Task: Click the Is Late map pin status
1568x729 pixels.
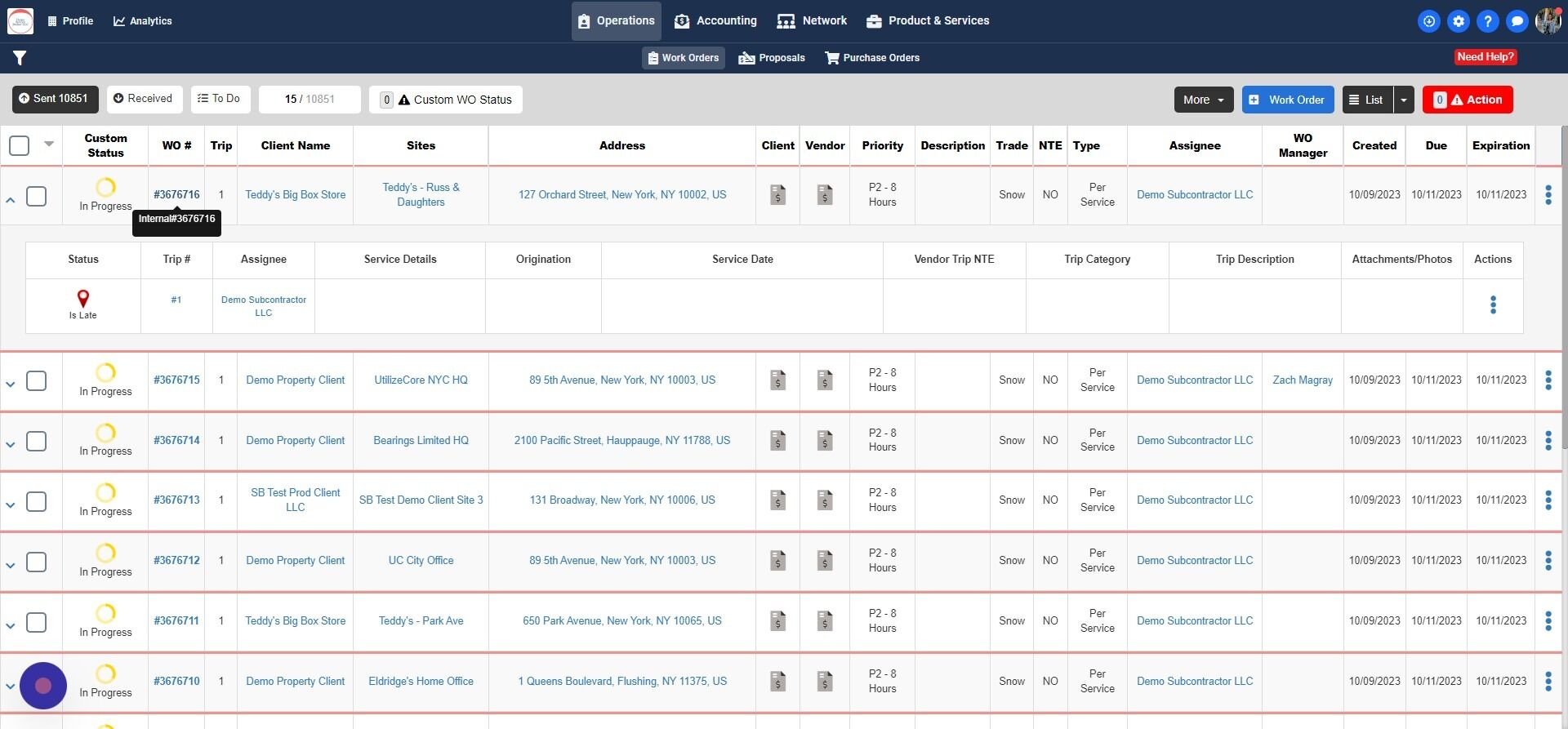Action: (82, 300)
